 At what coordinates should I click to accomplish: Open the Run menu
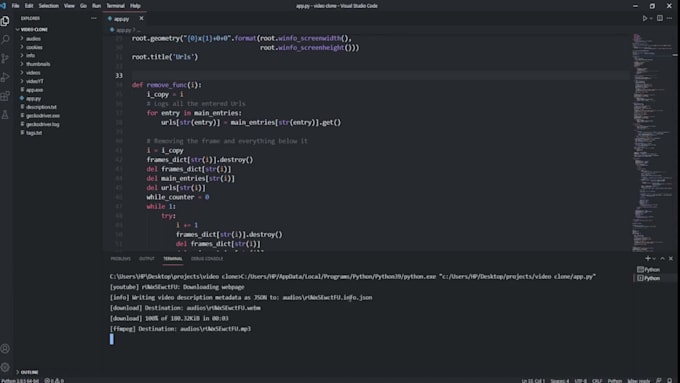[96, 6]
